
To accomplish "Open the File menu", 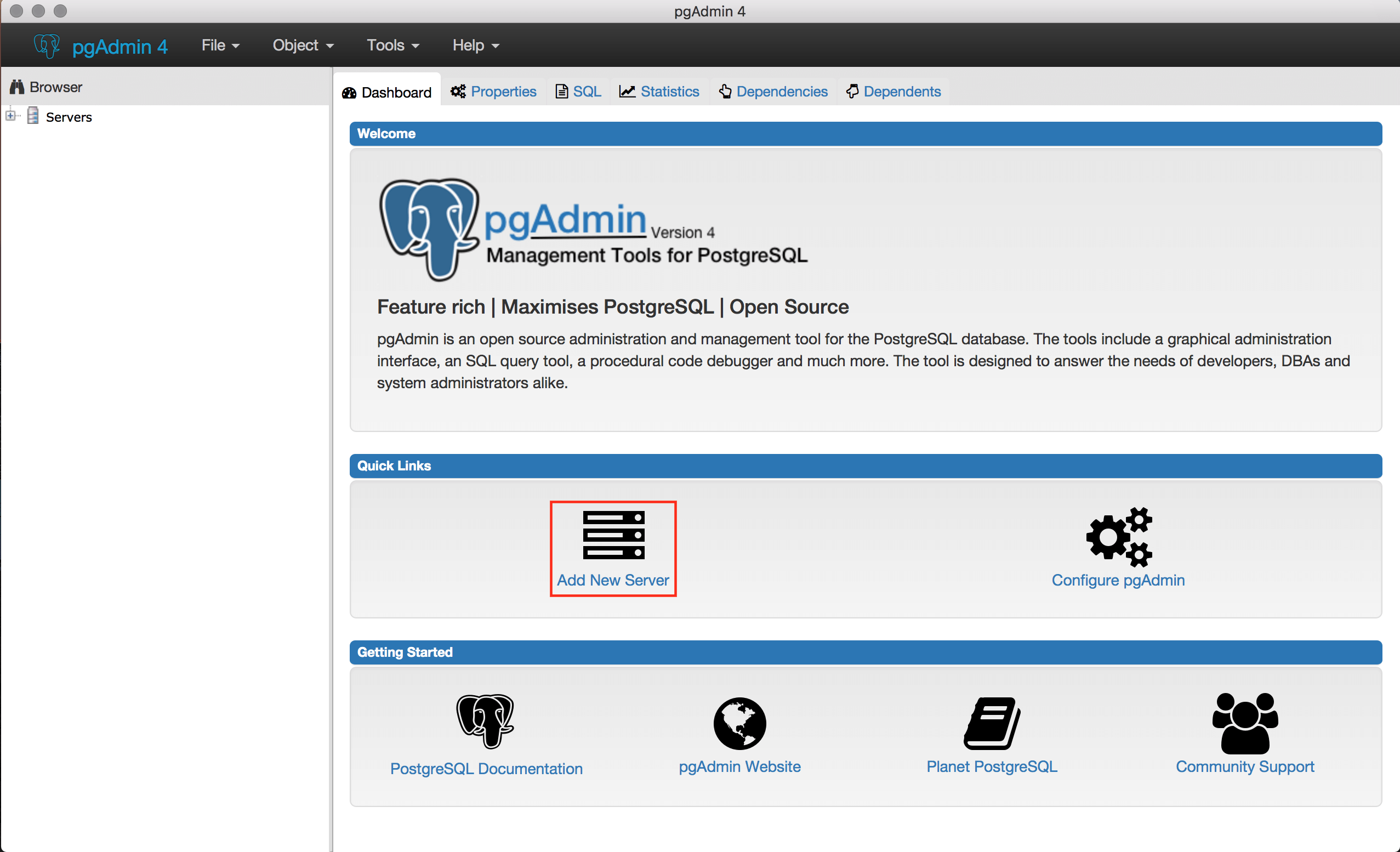I will 220,45.
